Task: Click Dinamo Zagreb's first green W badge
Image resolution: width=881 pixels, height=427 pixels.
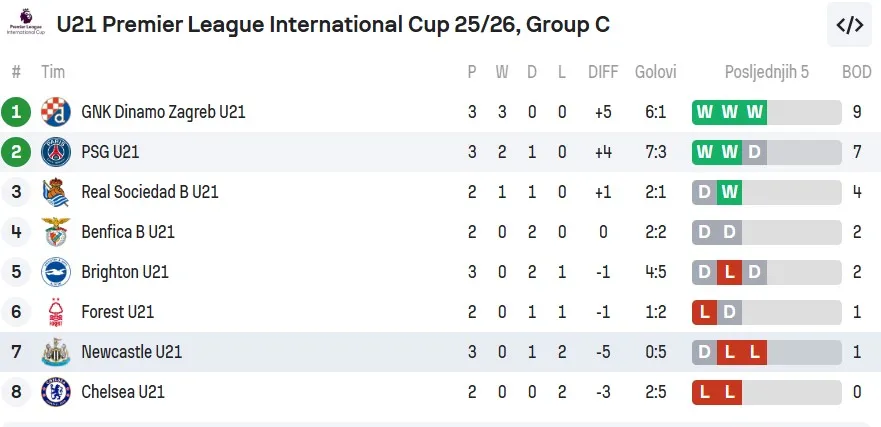Action: [705, 112]
